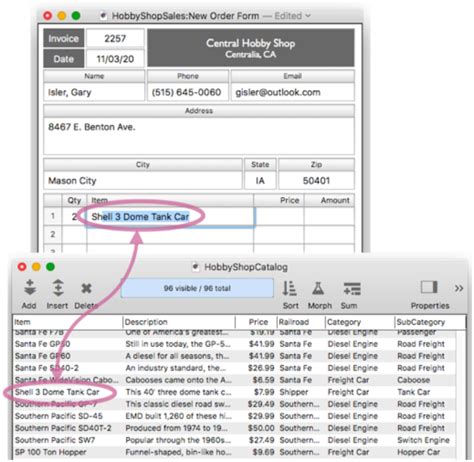Click the Hopper Car subcategory cell

click(419, 452)
